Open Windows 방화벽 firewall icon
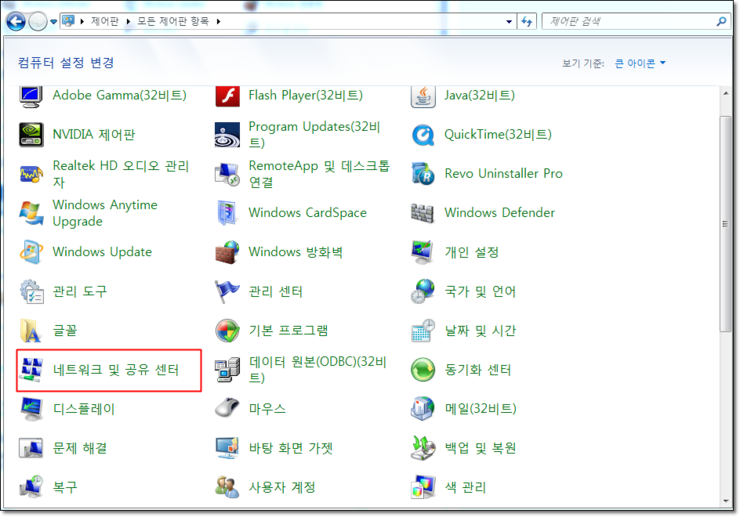This screenshot has height=517, width=740. (x=228, y=252)
